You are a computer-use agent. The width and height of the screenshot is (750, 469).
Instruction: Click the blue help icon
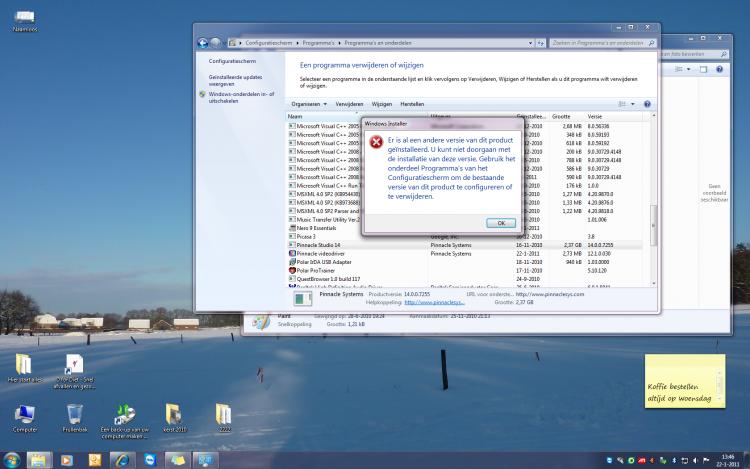coord(647,104)
